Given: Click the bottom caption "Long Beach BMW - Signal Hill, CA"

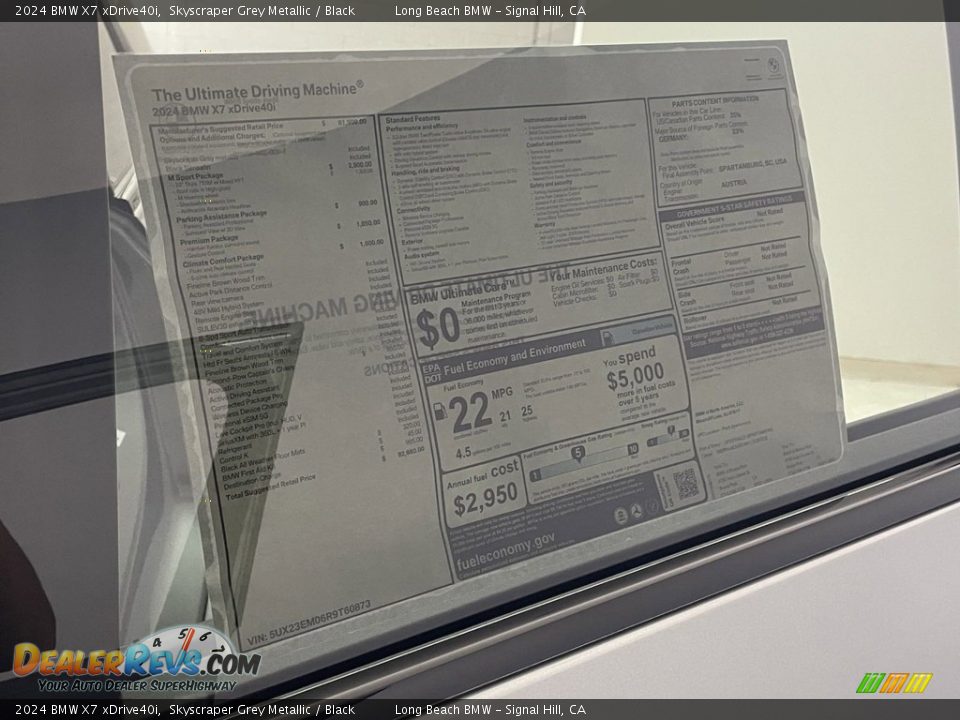Looking at the screenshot, I should [490, 710].
